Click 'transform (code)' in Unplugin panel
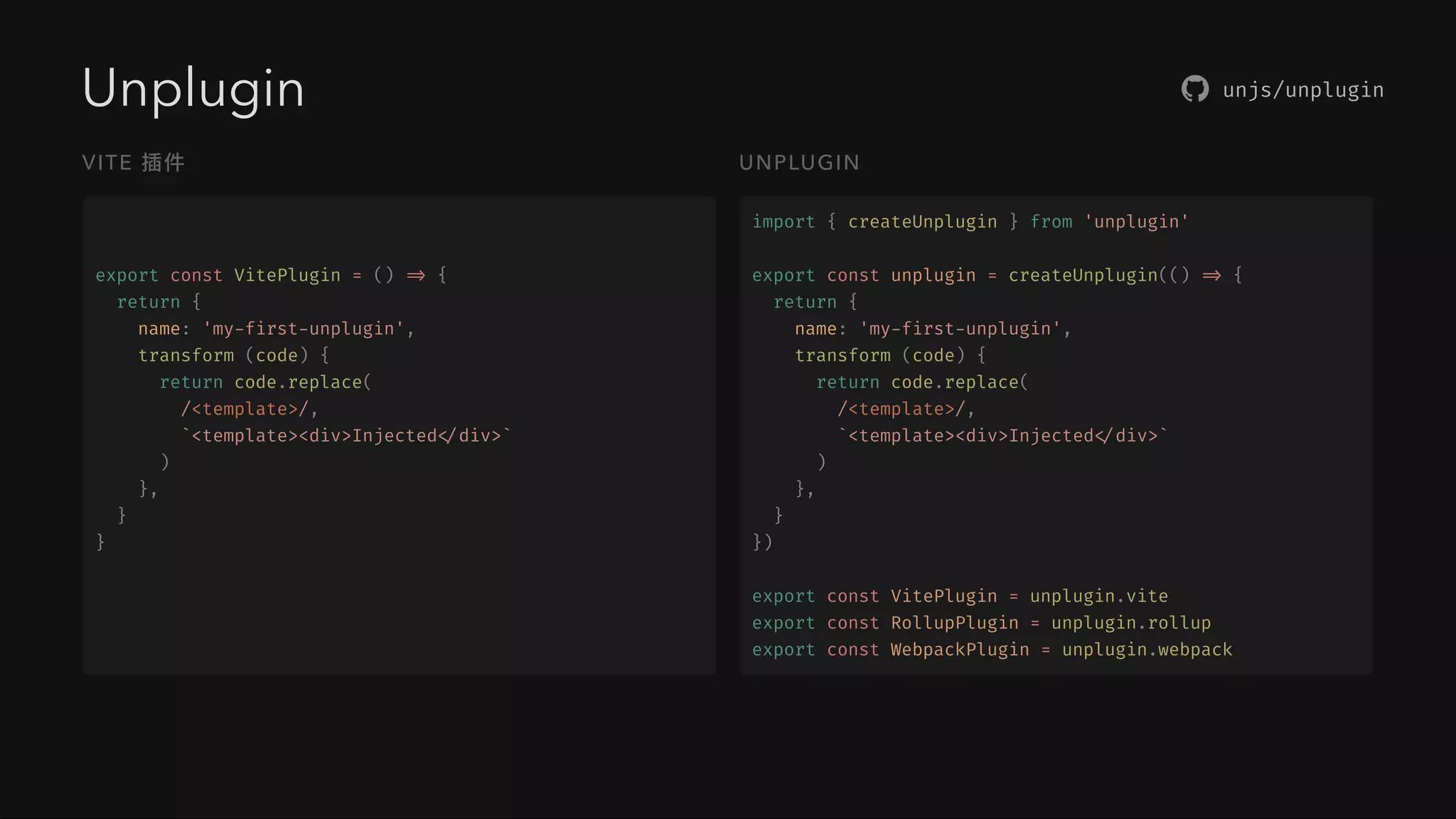This screenshot has width=1456, height=819. pyautogui.click(x=890, y=355)
